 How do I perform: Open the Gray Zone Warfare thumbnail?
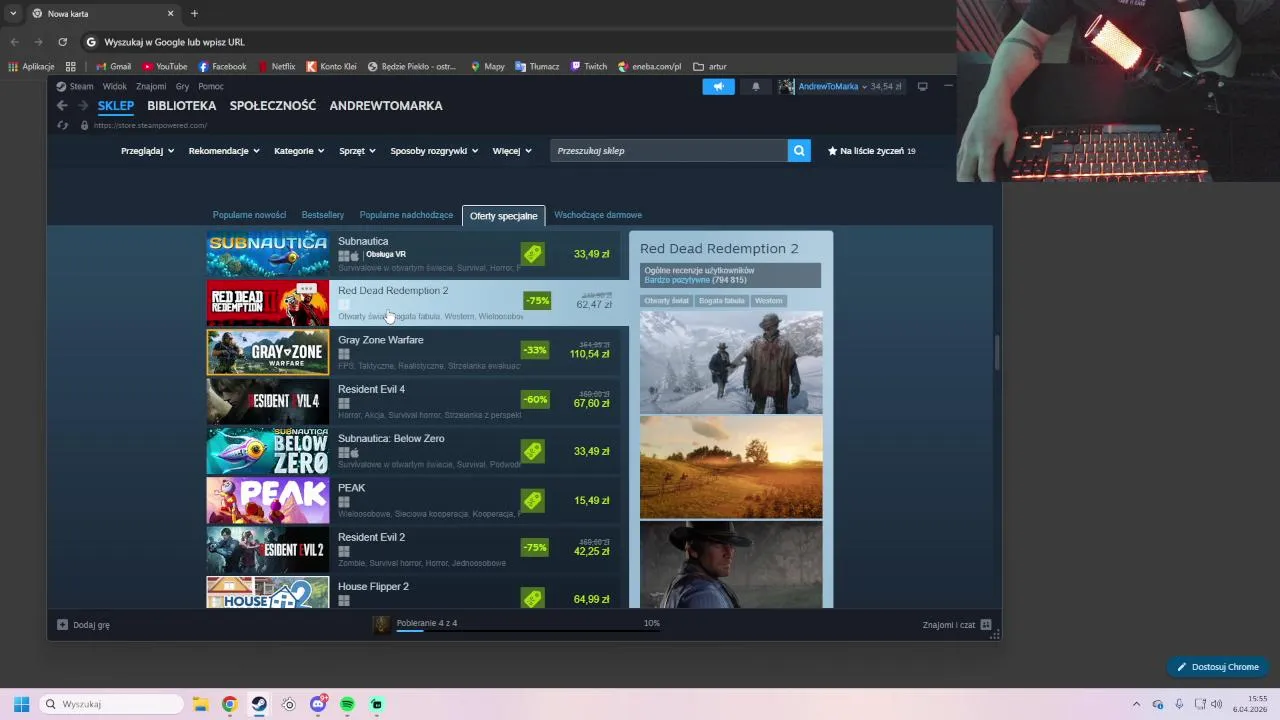(268, 352)
